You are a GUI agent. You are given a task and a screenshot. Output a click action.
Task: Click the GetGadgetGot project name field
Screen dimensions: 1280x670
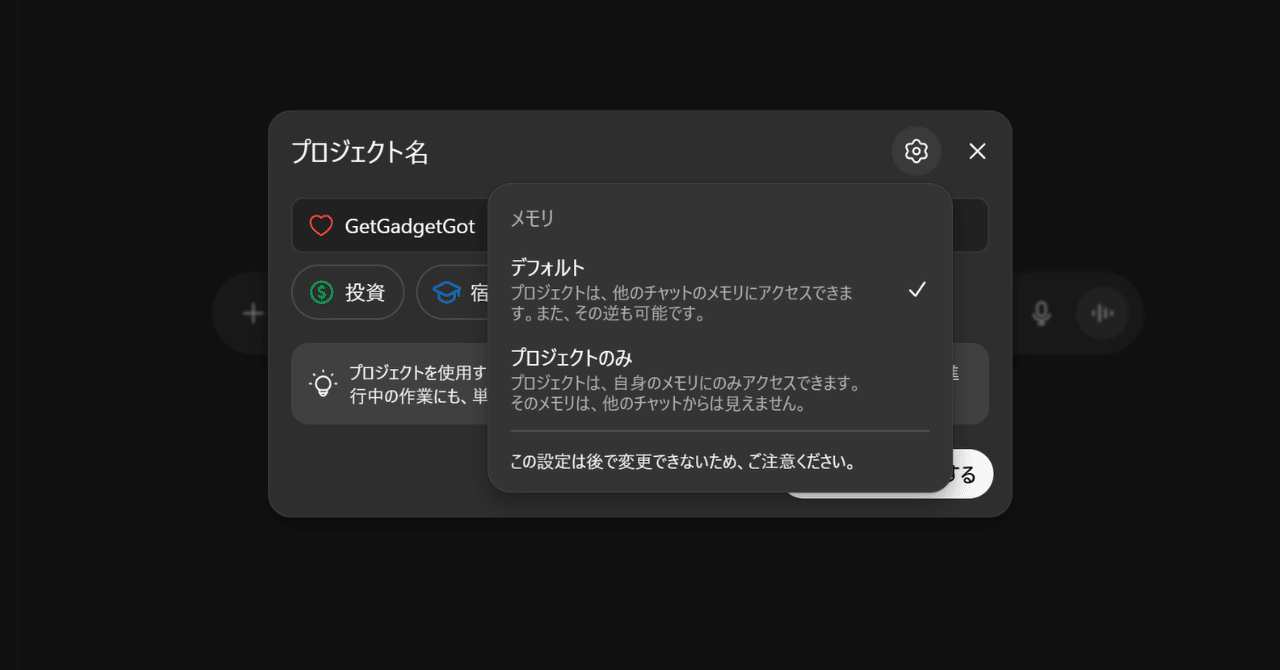(x=410, y=226)
